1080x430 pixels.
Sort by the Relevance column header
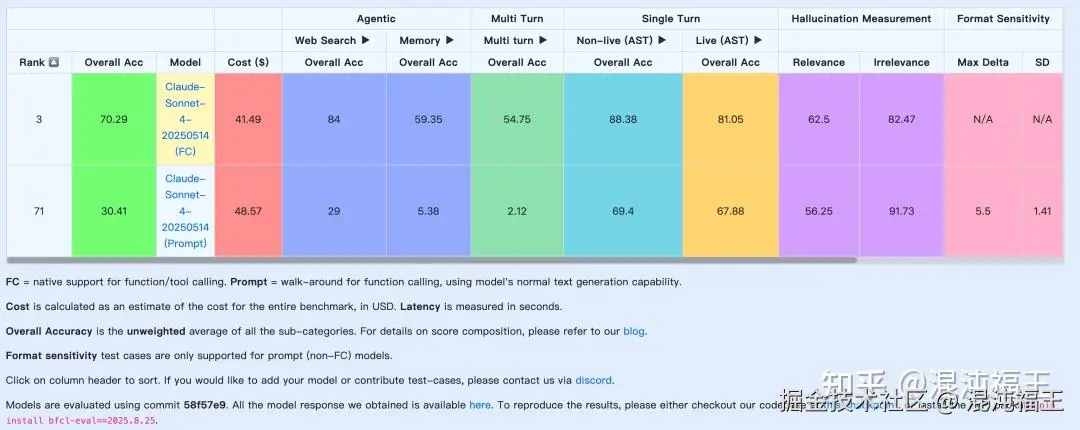(x=818, y=62)
